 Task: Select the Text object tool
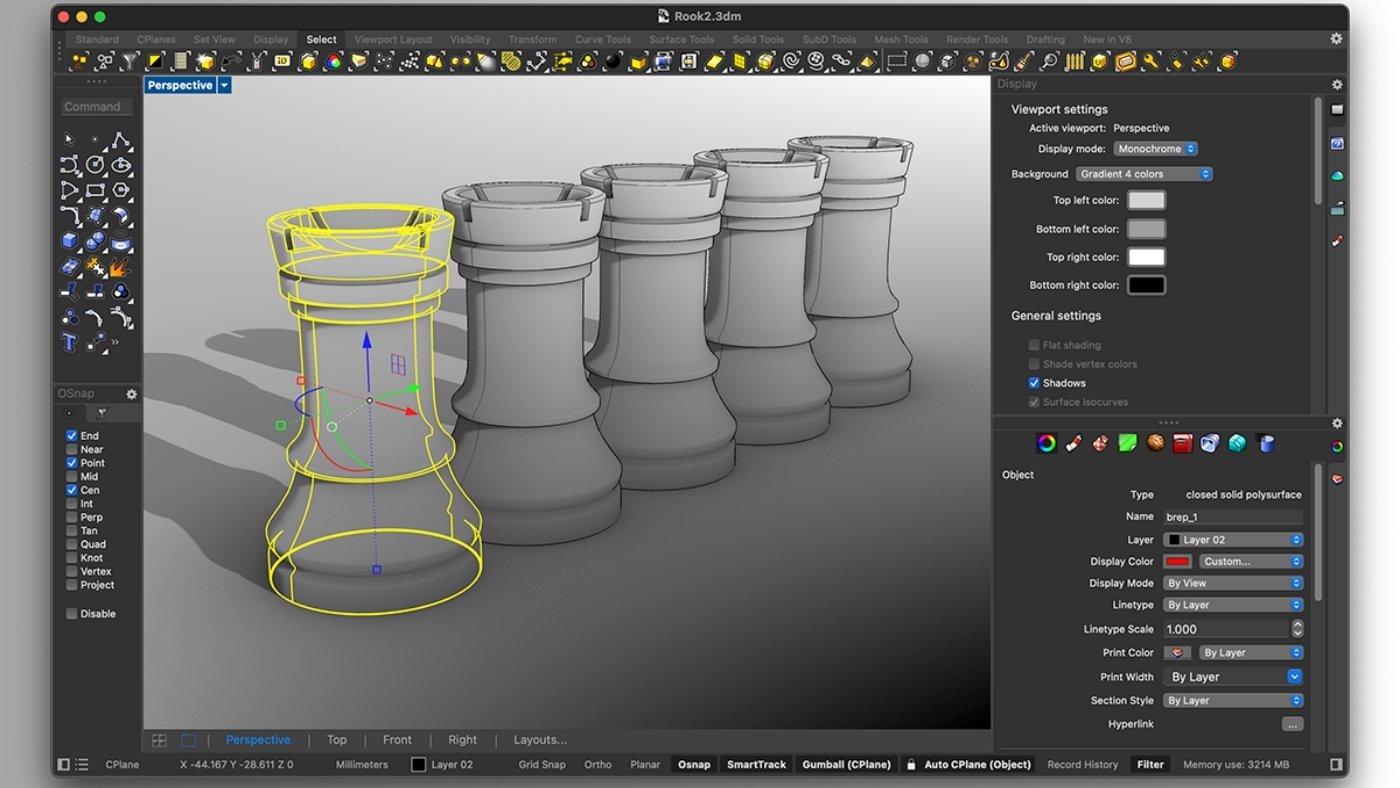point(69,343)
